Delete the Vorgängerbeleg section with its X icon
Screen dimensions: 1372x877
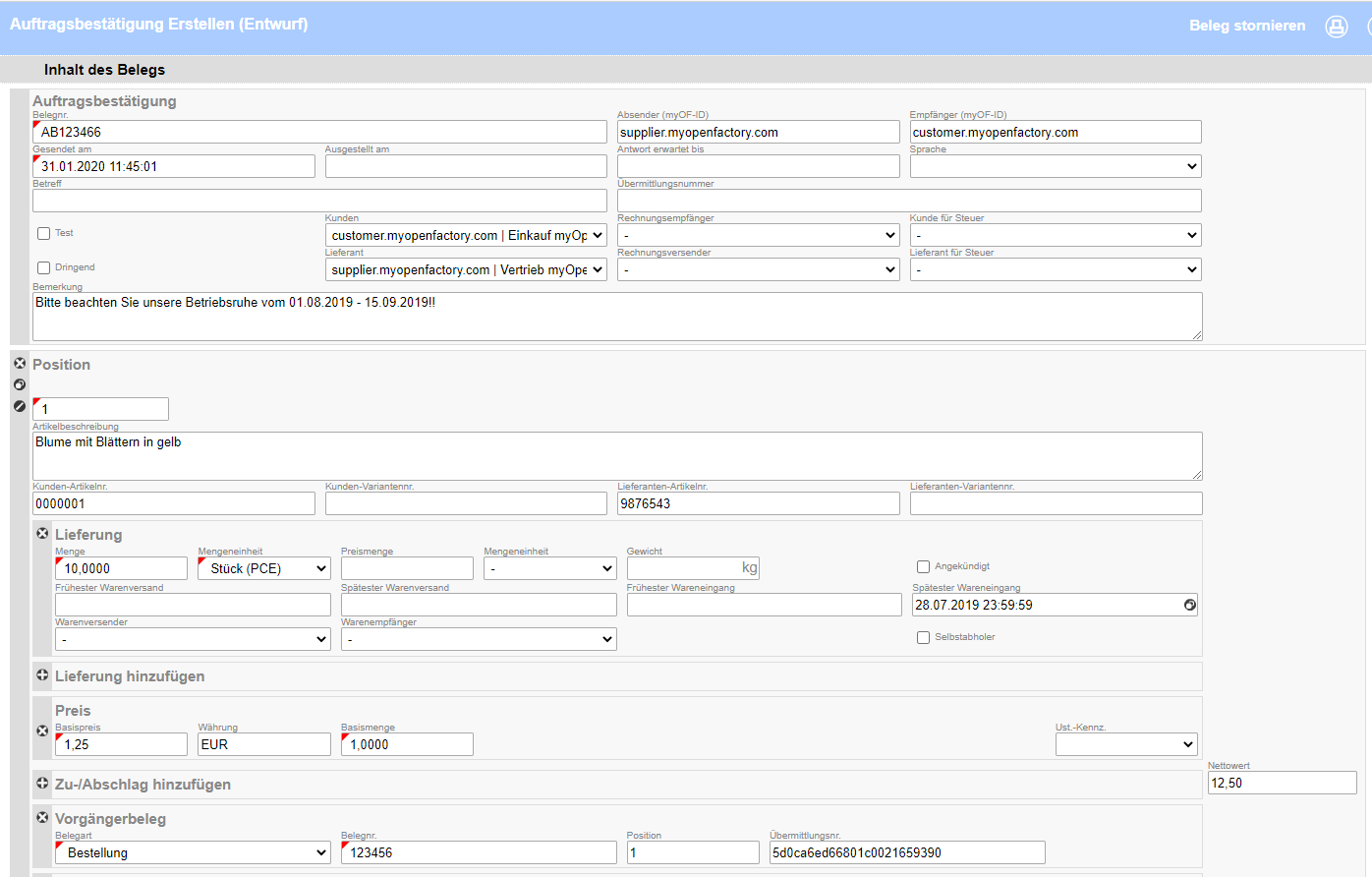click(x=42, y=818)
